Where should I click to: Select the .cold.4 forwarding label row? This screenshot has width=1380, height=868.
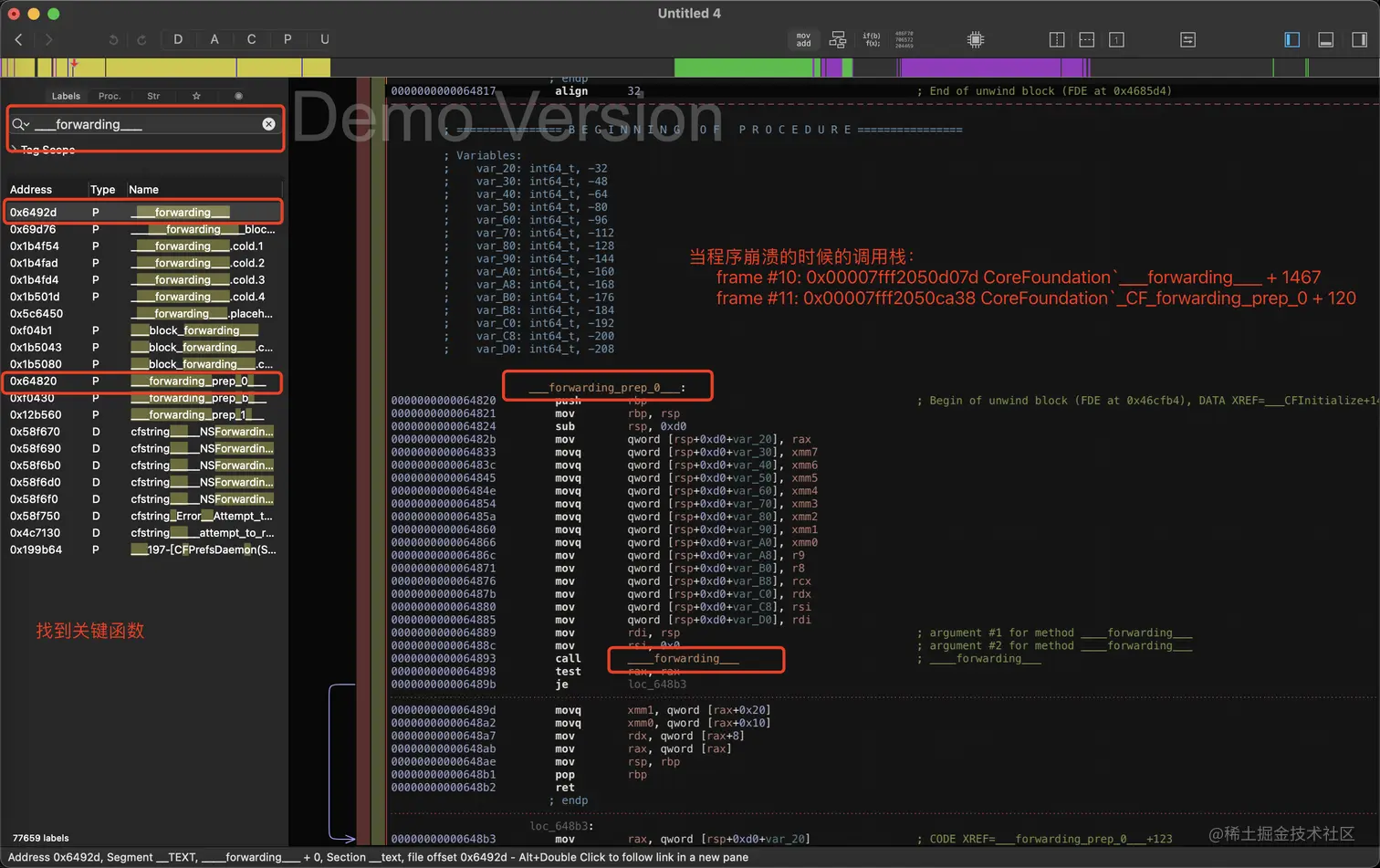coord(142,297)
